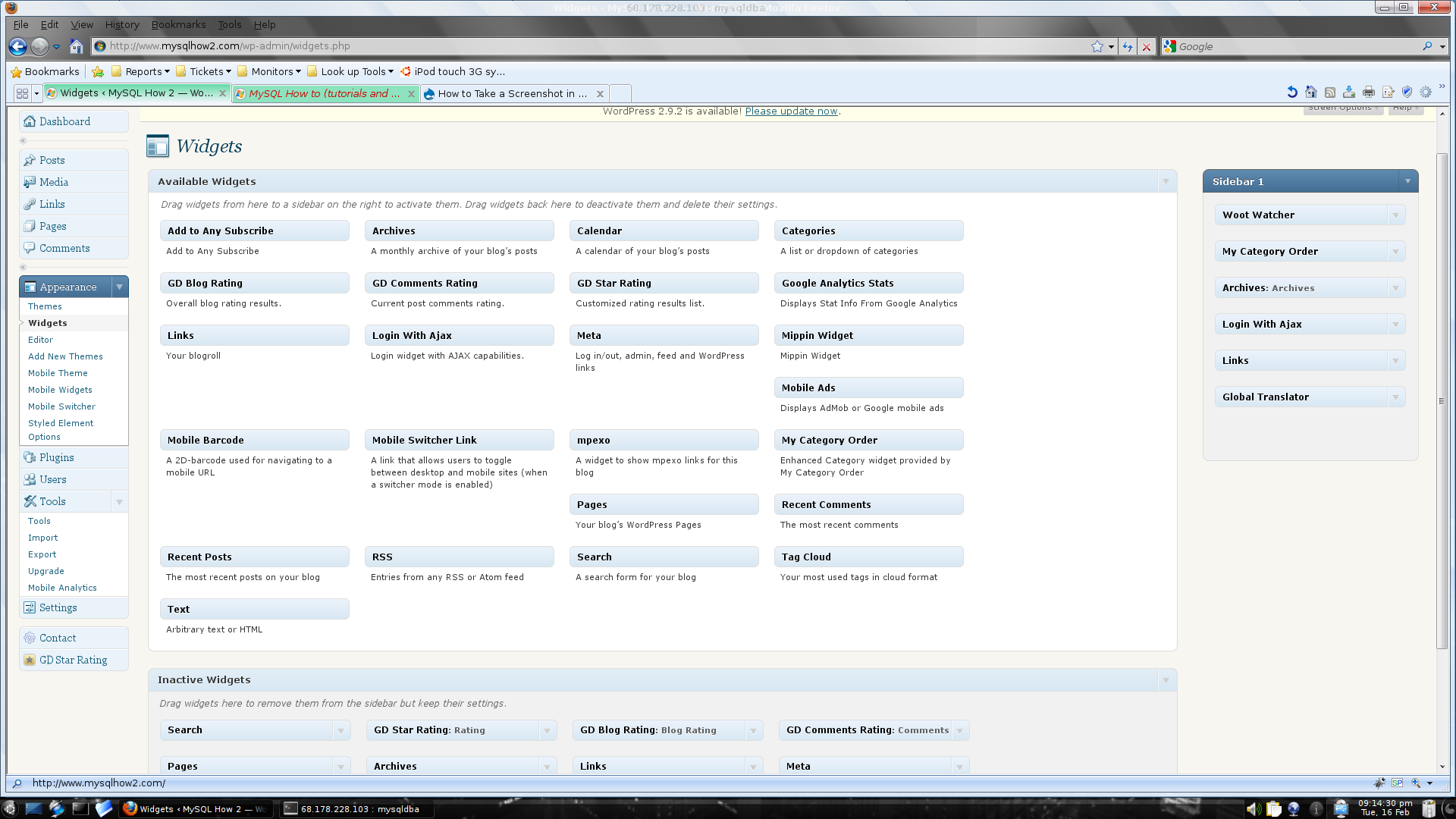Expand the Global Translator widget options
Viewport: 1456px width, 819px height.
(1395, 397)
